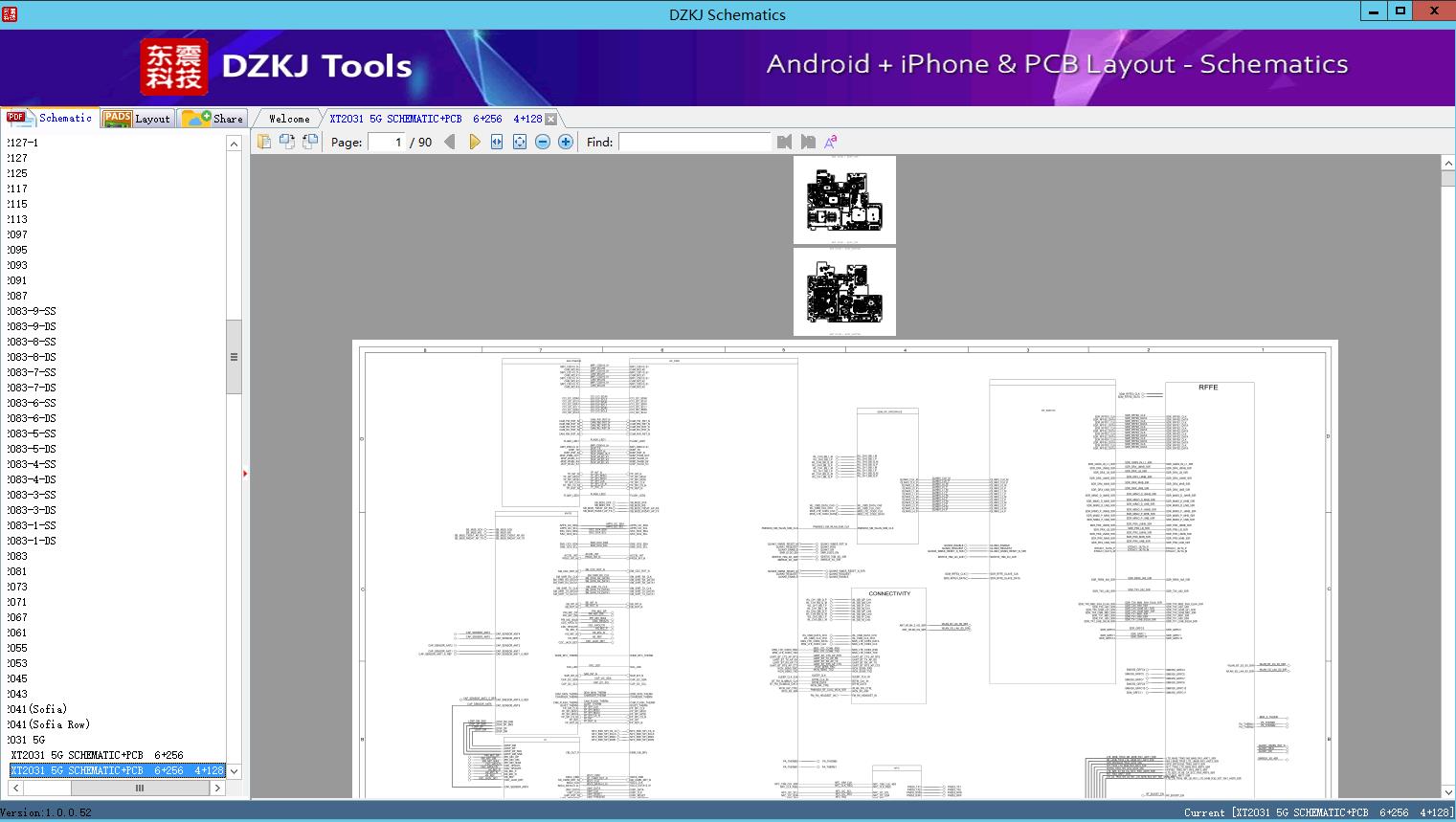Select the 081 model entry
This screenshot has width=1456, height=822.
click(18, 571)
